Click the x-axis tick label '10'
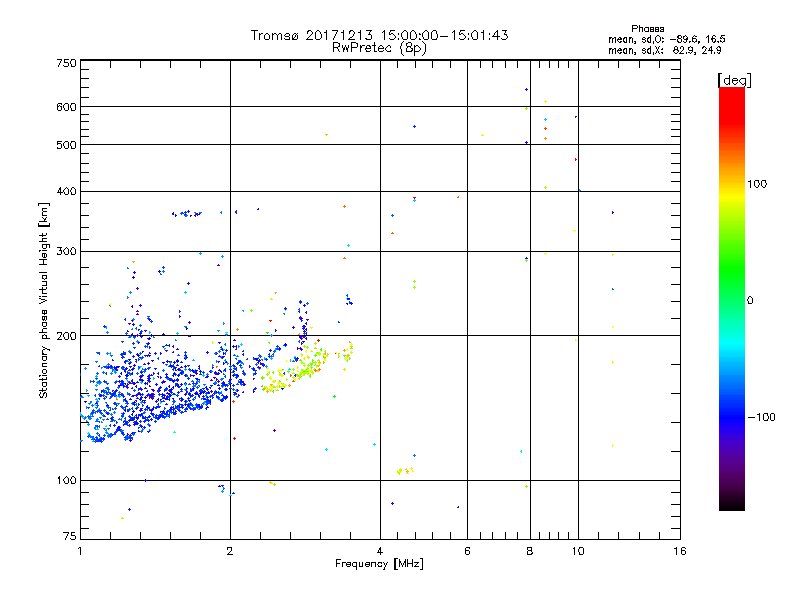The height and width of the screenshot is (600, 800). (578, 552)
